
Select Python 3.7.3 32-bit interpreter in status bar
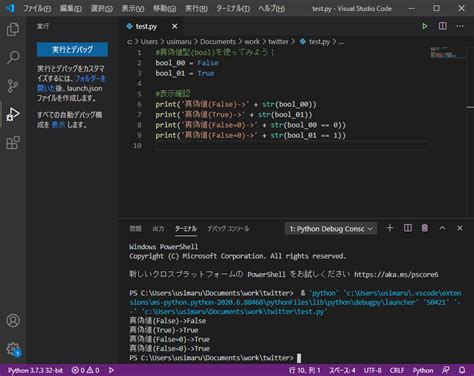(35, 370)
